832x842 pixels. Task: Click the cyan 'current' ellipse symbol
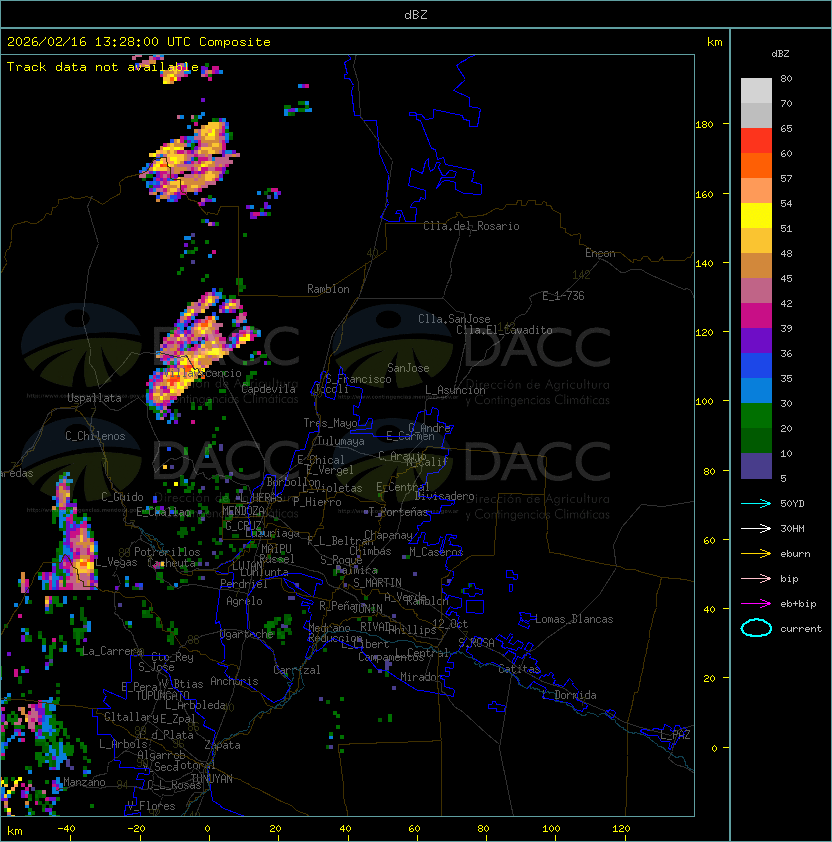[x=756, y=628]
